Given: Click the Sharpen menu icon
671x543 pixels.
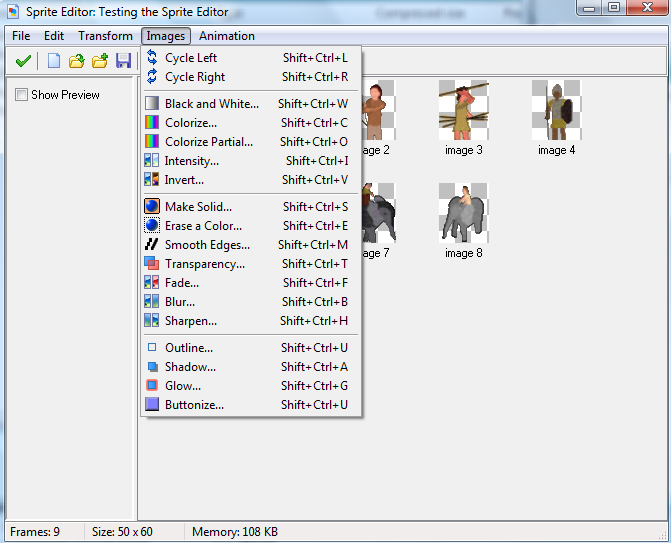Looking at the screenshot, I should pyautogui.click(x=151, y=320).
